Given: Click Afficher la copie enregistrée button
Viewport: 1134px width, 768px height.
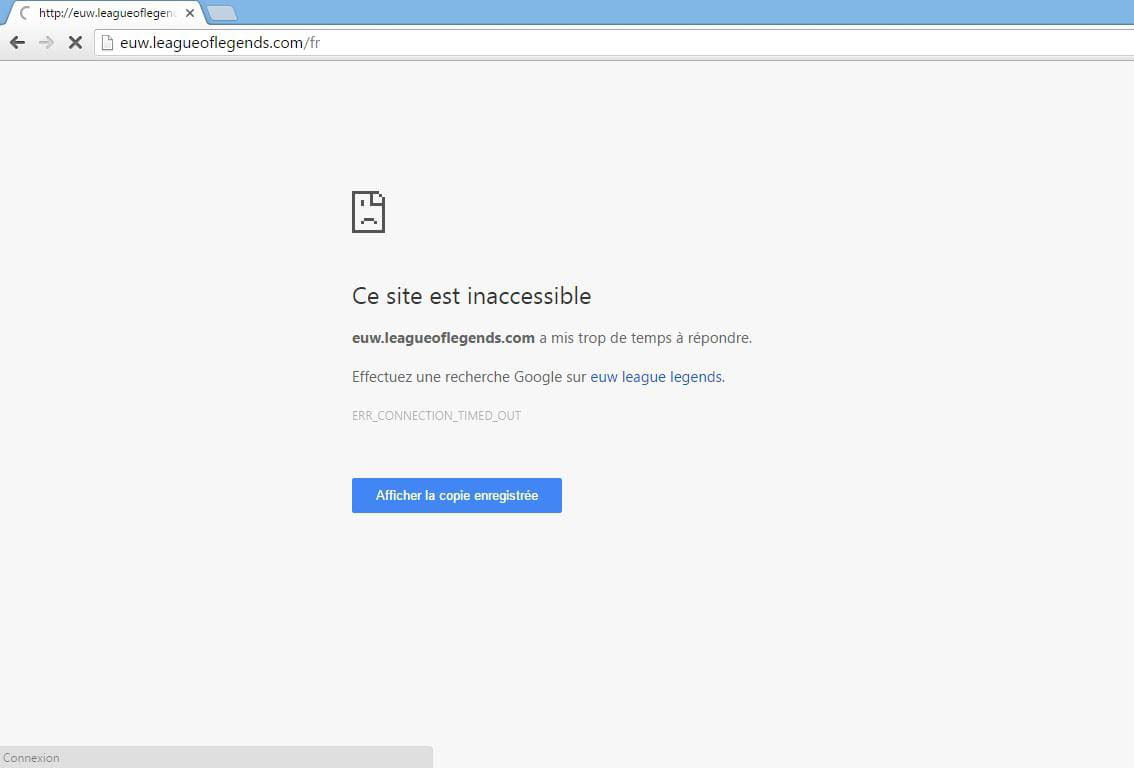Looking at the screenshot, I should pos(456,495).
